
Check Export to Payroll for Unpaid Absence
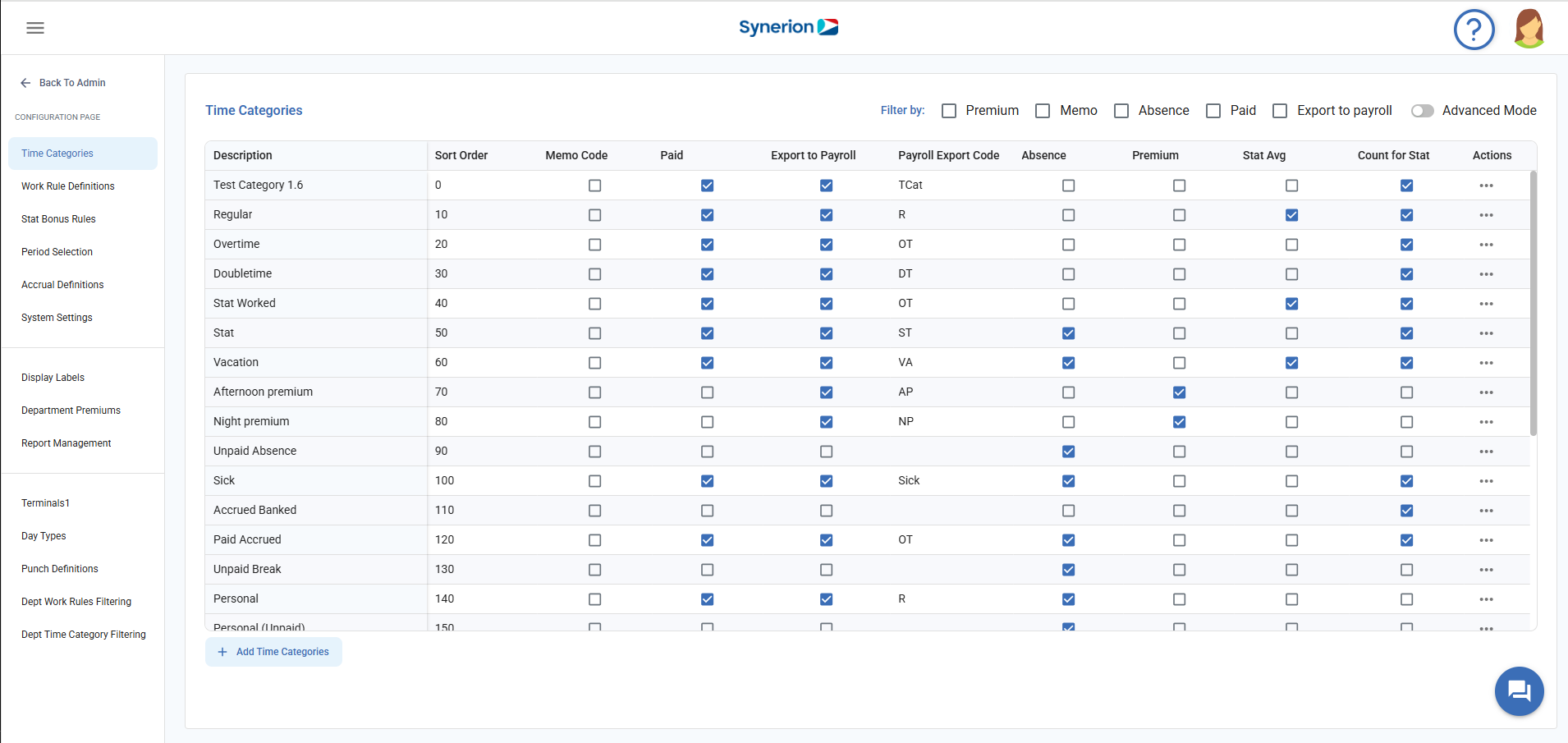[x=826, y=452]
